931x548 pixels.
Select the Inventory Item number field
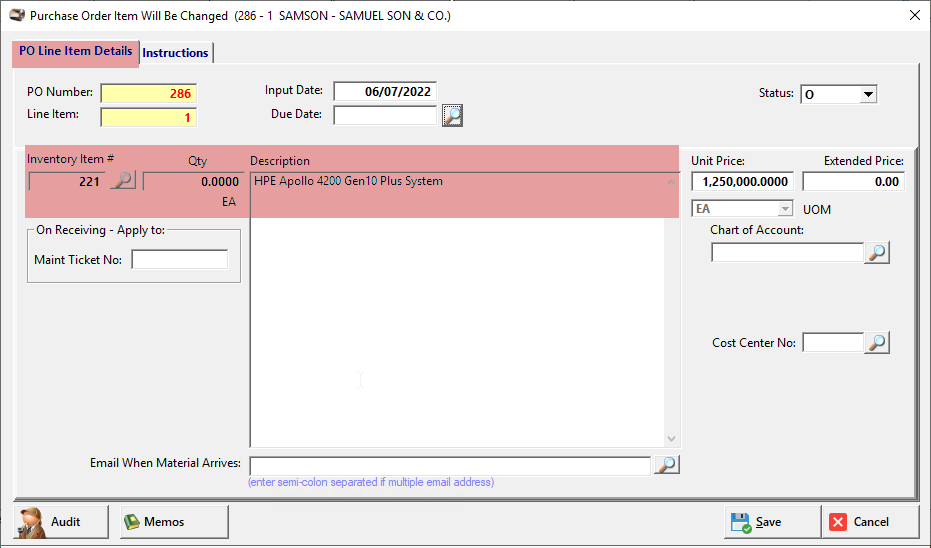67,182
